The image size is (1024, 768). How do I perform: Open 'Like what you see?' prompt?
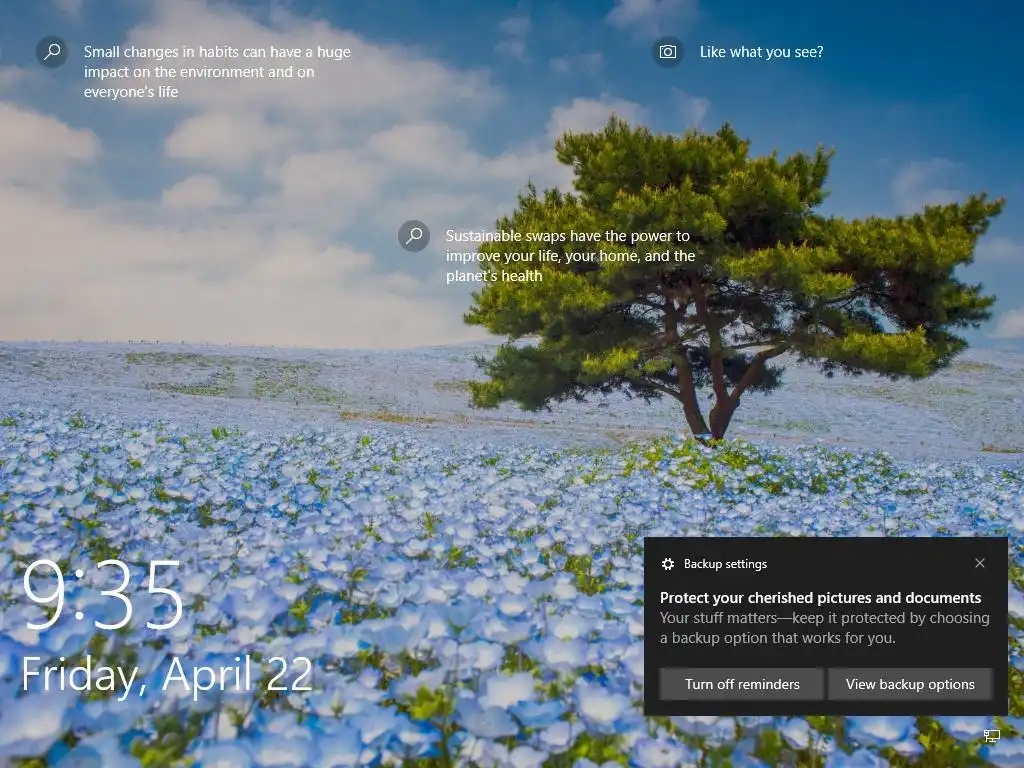(761, 52)
